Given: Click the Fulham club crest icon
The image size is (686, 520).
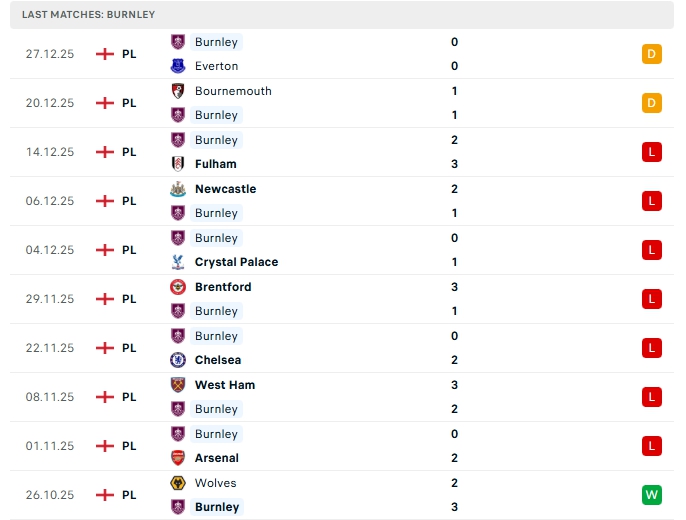Looking at the screenshot, I should pos(178,164).
